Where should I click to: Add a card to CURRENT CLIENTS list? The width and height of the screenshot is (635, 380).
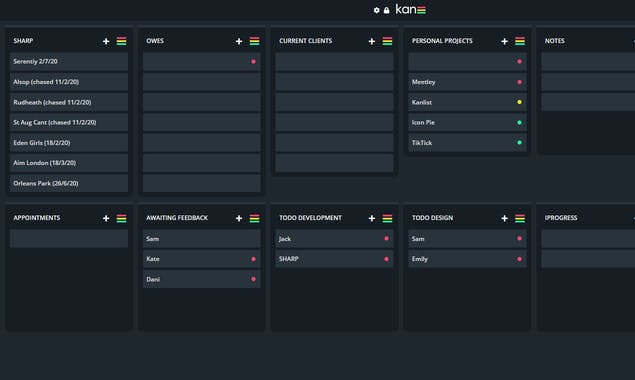pos(371,41)
